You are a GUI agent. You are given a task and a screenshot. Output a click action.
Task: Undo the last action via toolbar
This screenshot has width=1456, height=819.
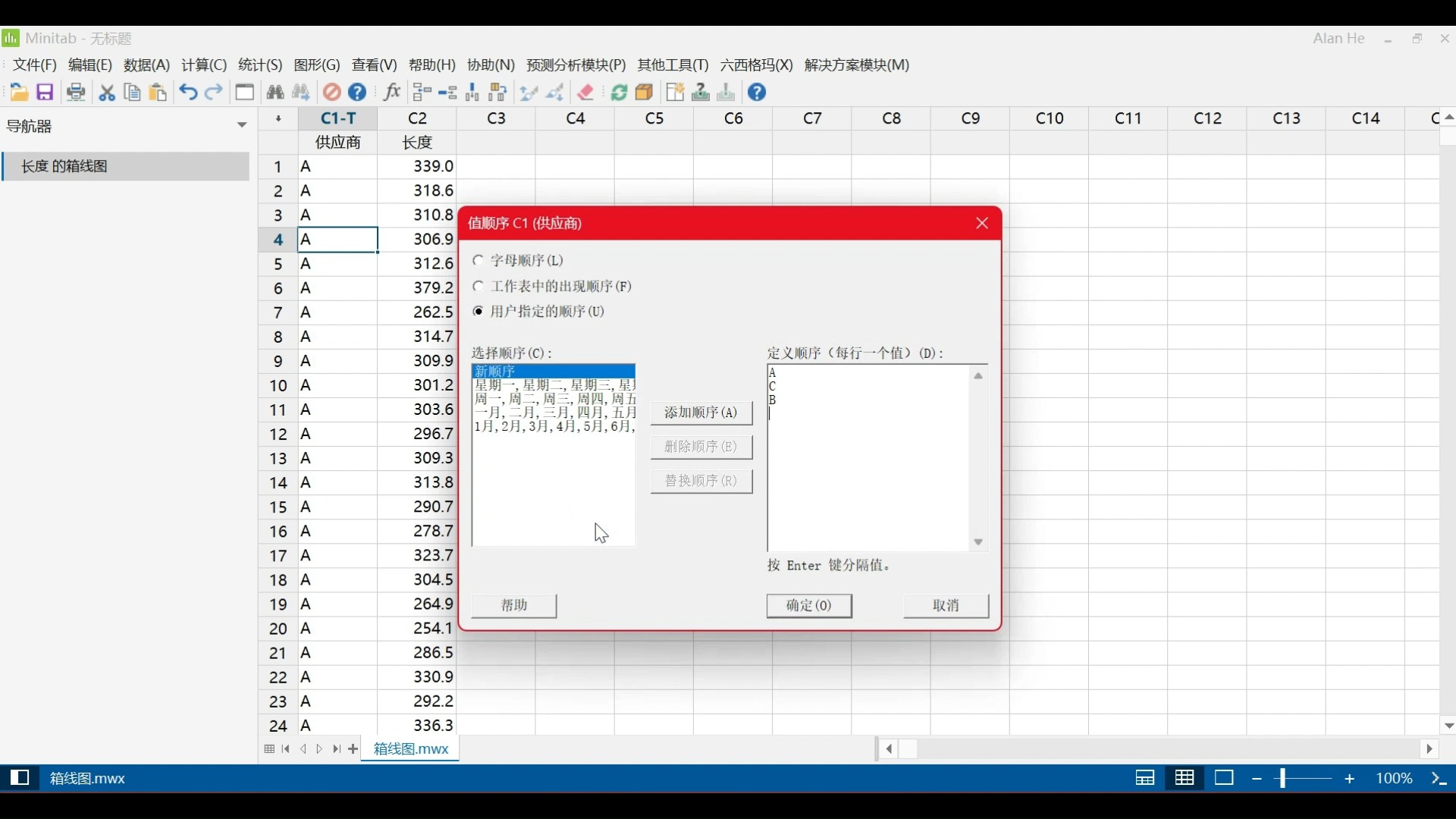coord(187,92)
